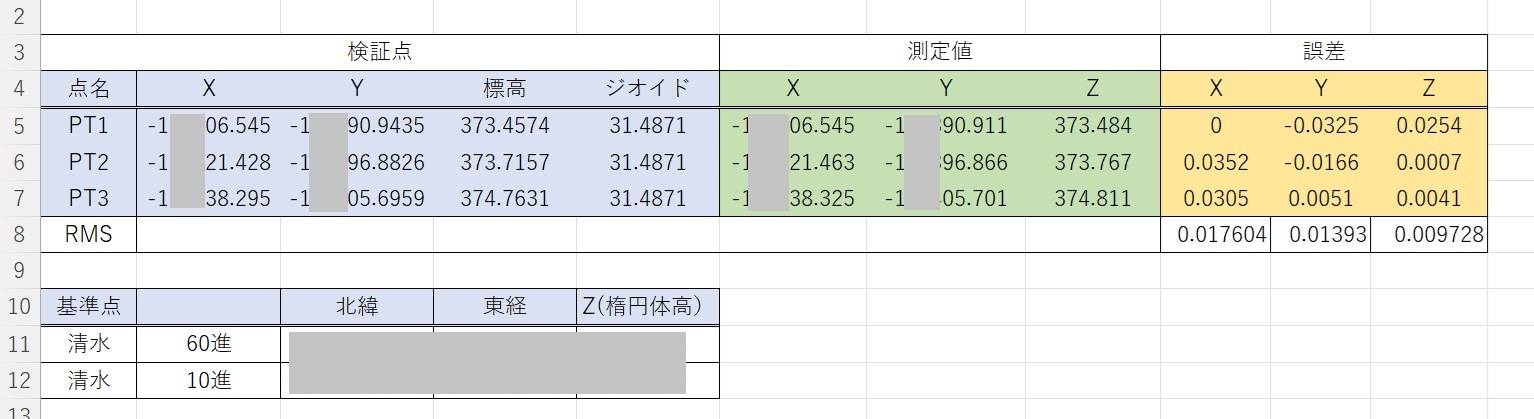The height and width of the screenshot is (419, 1534).
Task: Select the PT1 point name cell
Action: (88, 126)
